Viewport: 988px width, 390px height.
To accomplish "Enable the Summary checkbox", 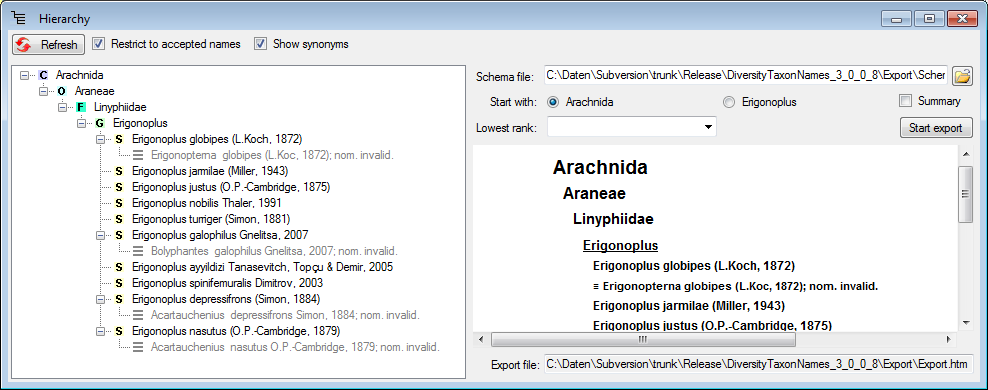I will [905, 101].
